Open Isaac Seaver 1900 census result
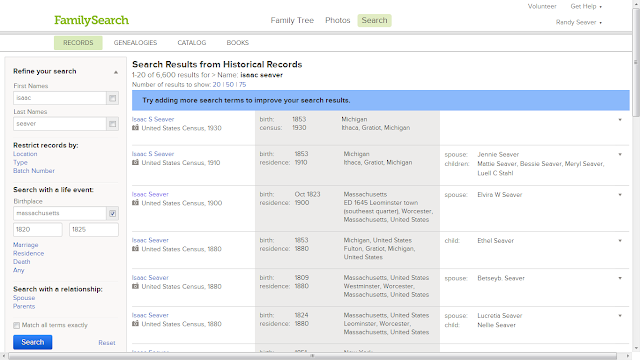 point(150,194)
